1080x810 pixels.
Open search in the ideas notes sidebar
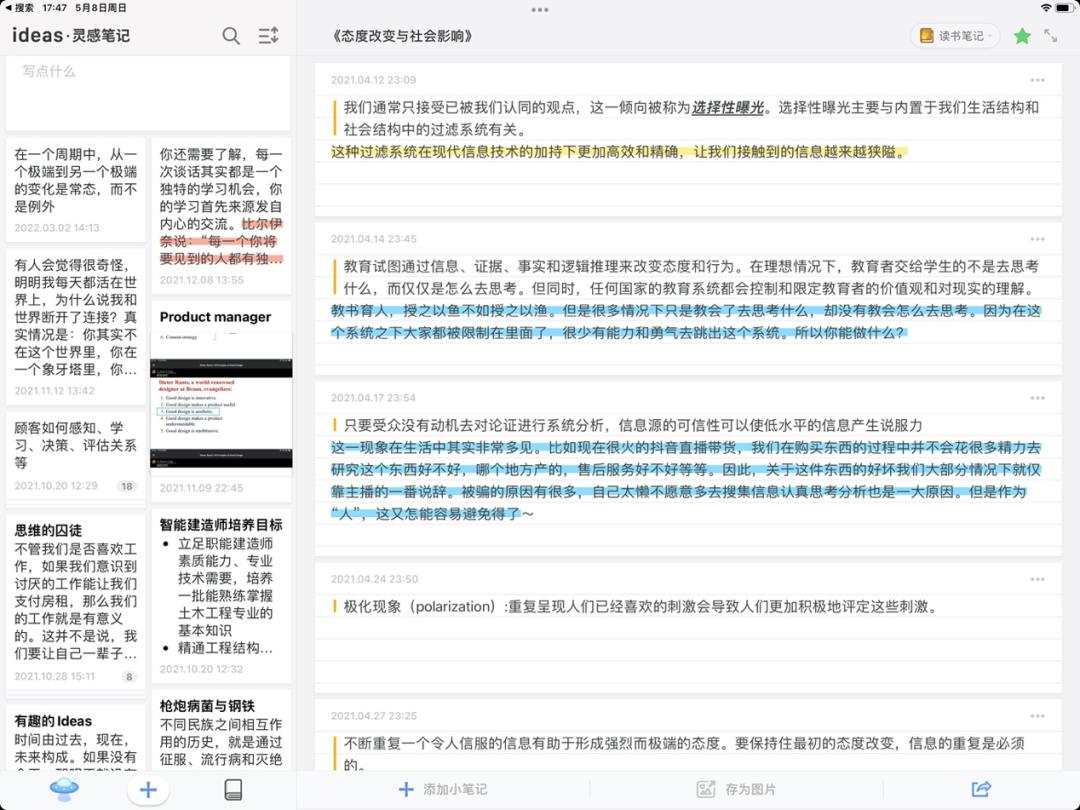click(x=231, y=35)
